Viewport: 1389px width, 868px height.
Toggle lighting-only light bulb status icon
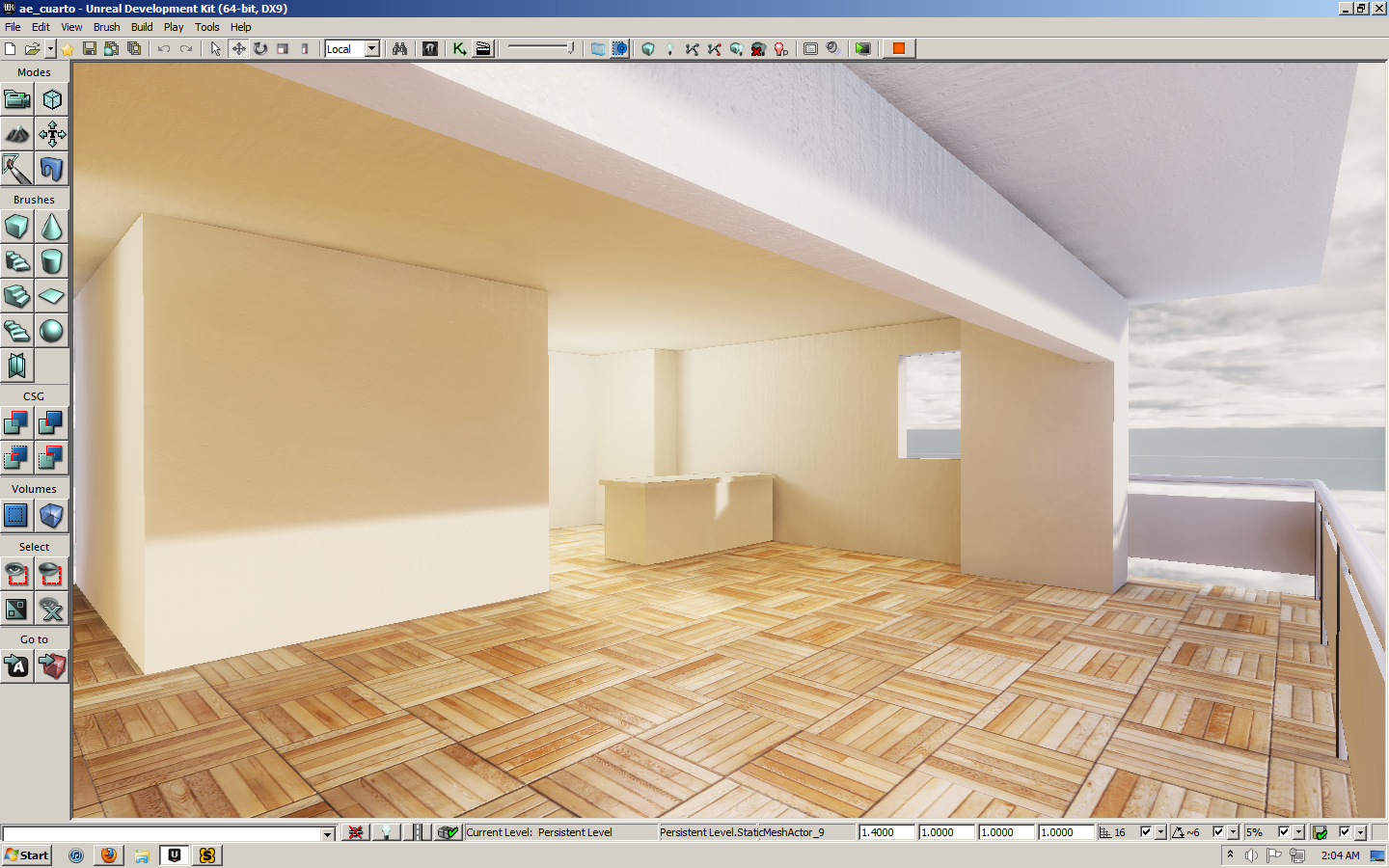click(x=386, y=832)
